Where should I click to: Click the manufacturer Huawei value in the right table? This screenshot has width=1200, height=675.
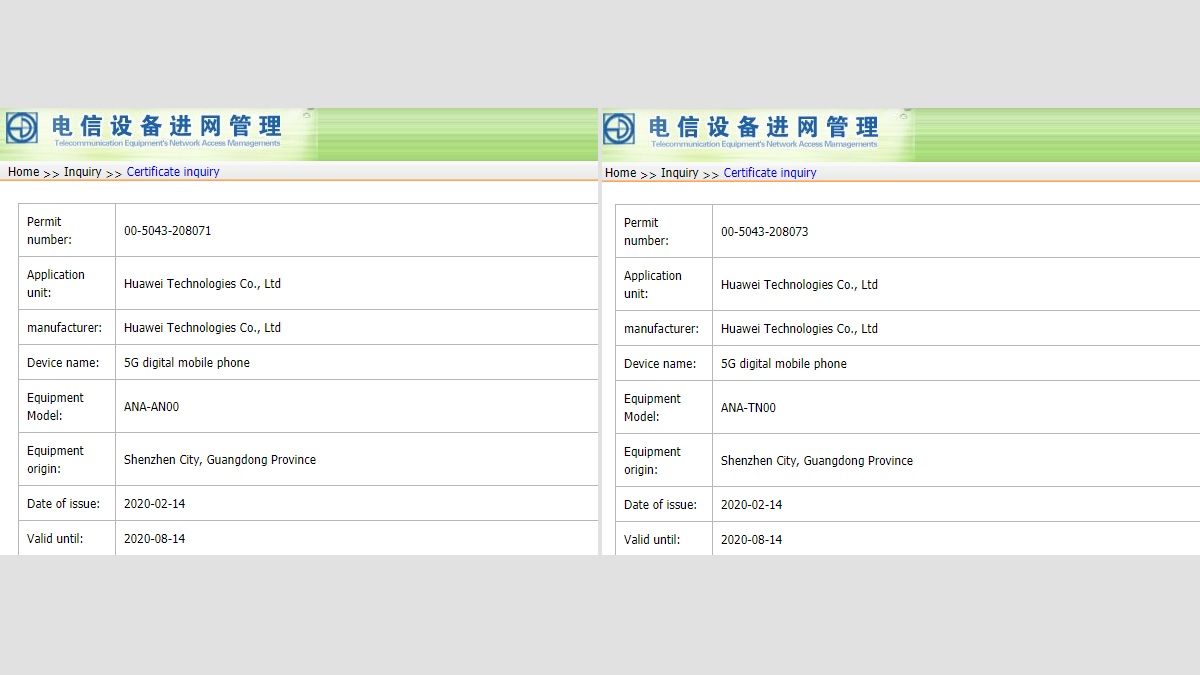click(799, 329)
